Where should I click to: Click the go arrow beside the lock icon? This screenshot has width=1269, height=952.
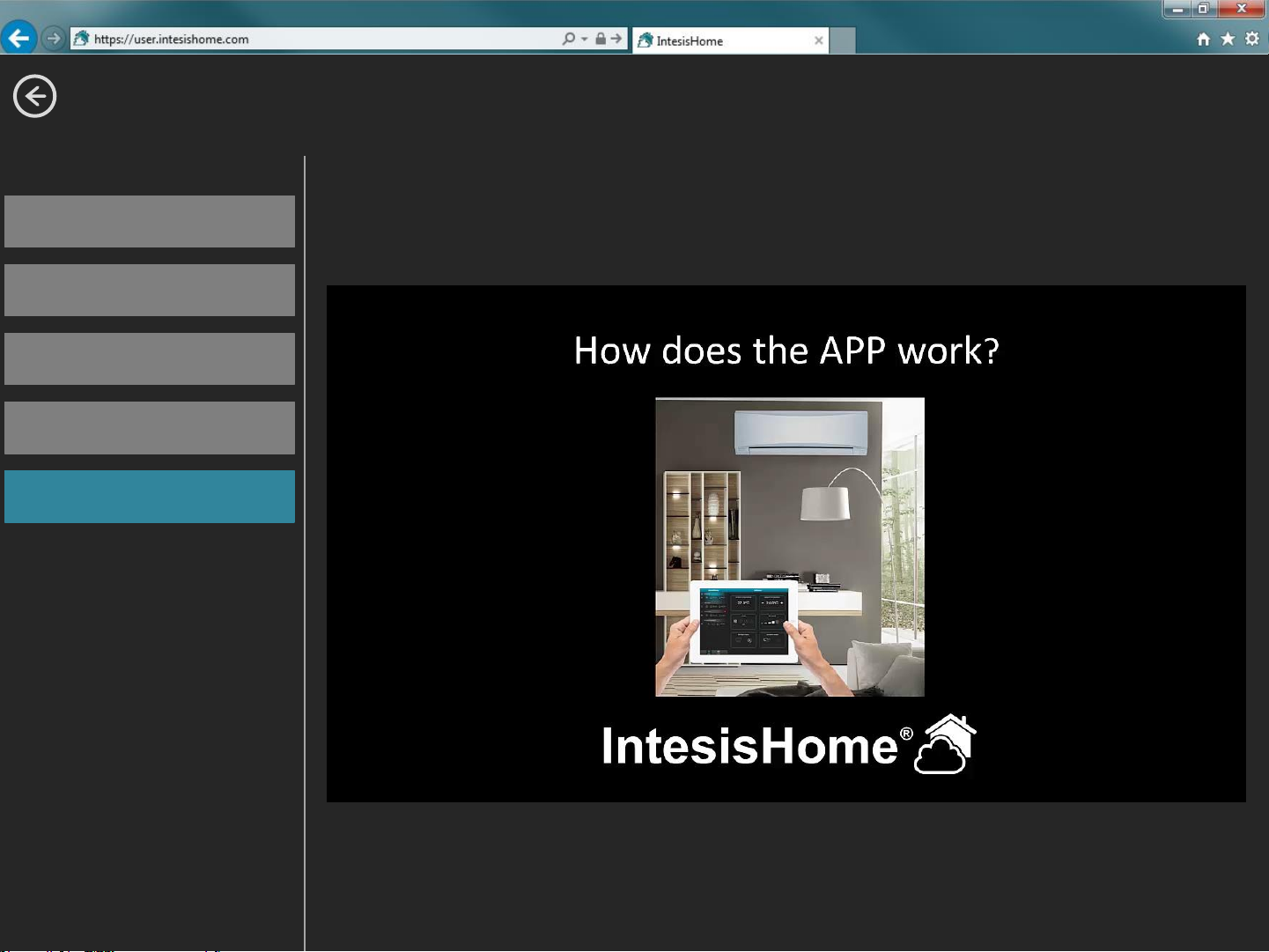point(616,39)
